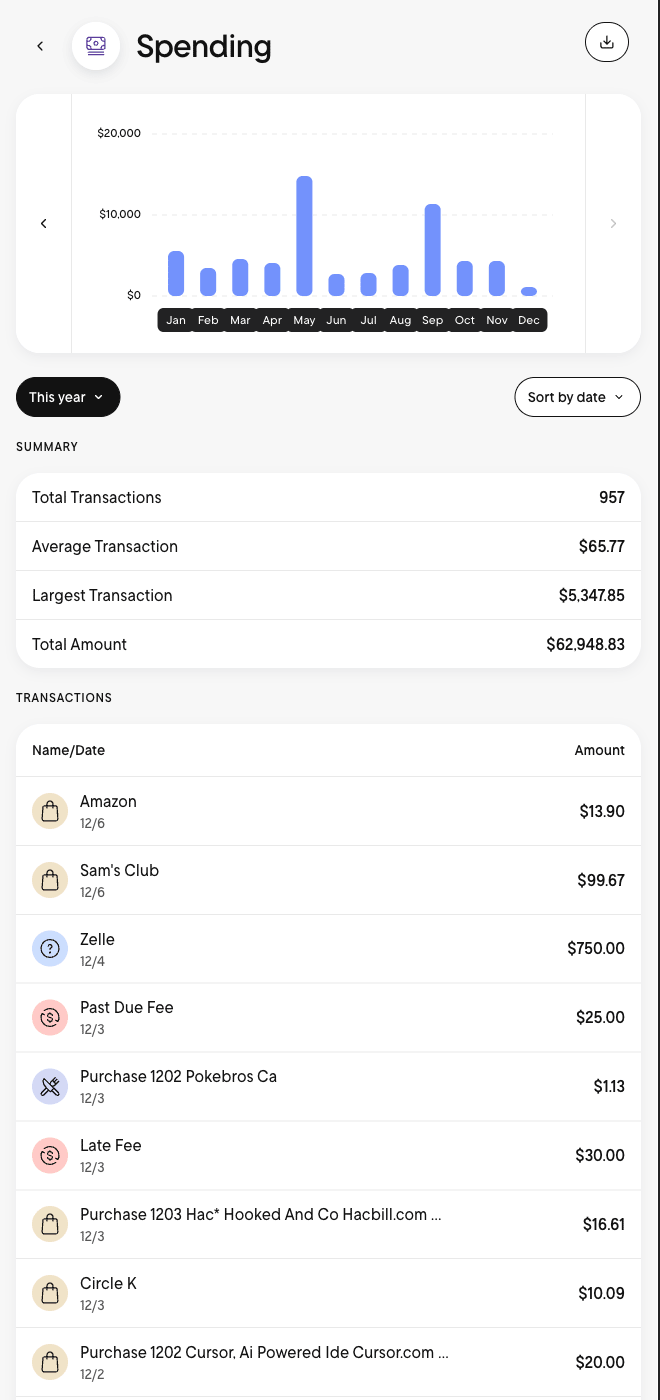Go to previous chart period arrow
This screenshot has height=1400, width=660.
[44, 223]
